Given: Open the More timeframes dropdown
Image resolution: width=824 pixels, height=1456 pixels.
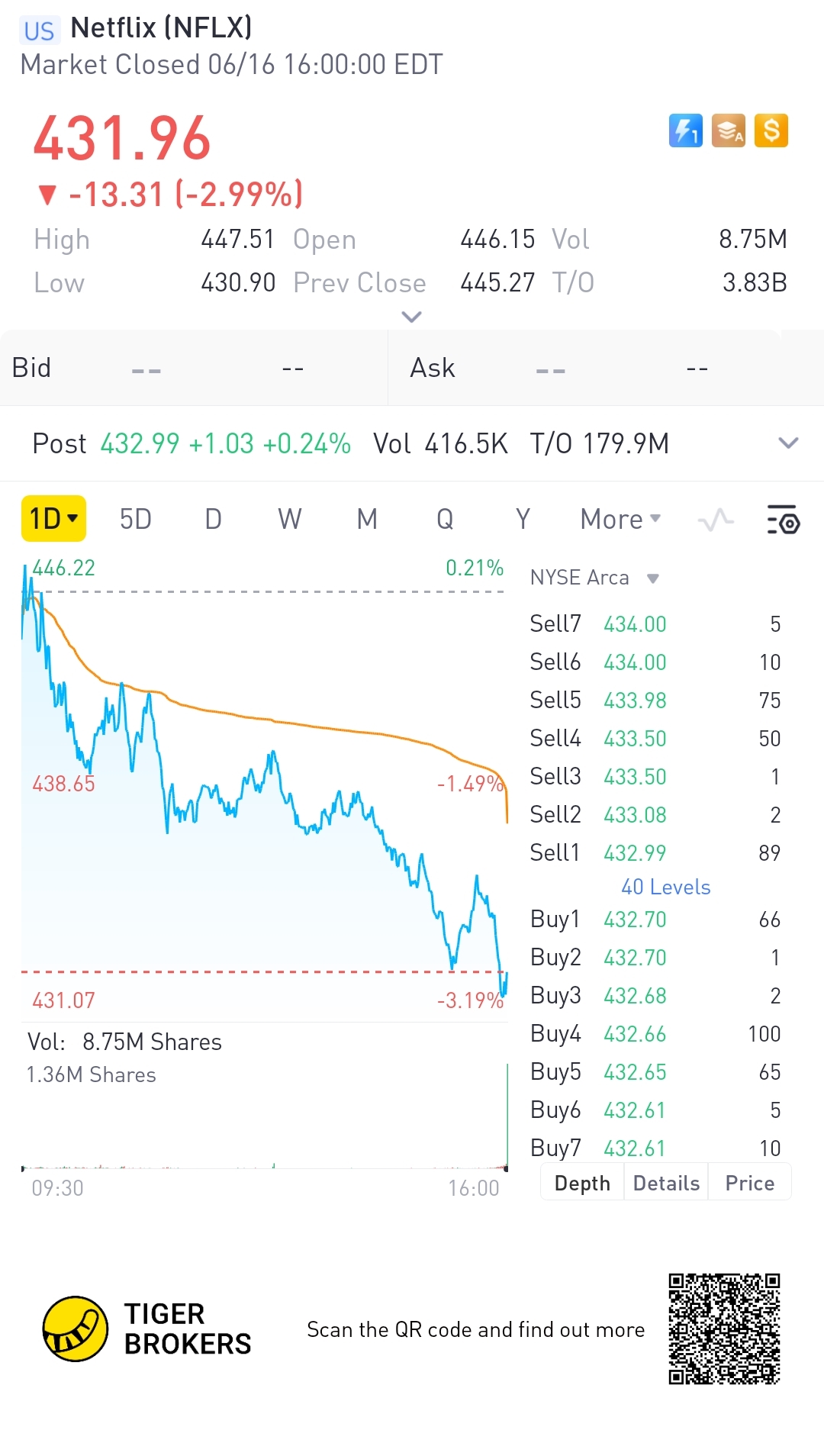Looking at the screenshot, I should [620, 520].
